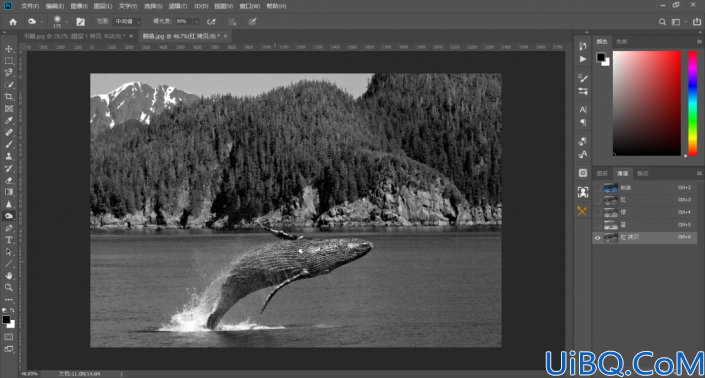Viewport: 705px width, 378px height.
Task: Swap foreground and background colors
Action: (12, 311)
